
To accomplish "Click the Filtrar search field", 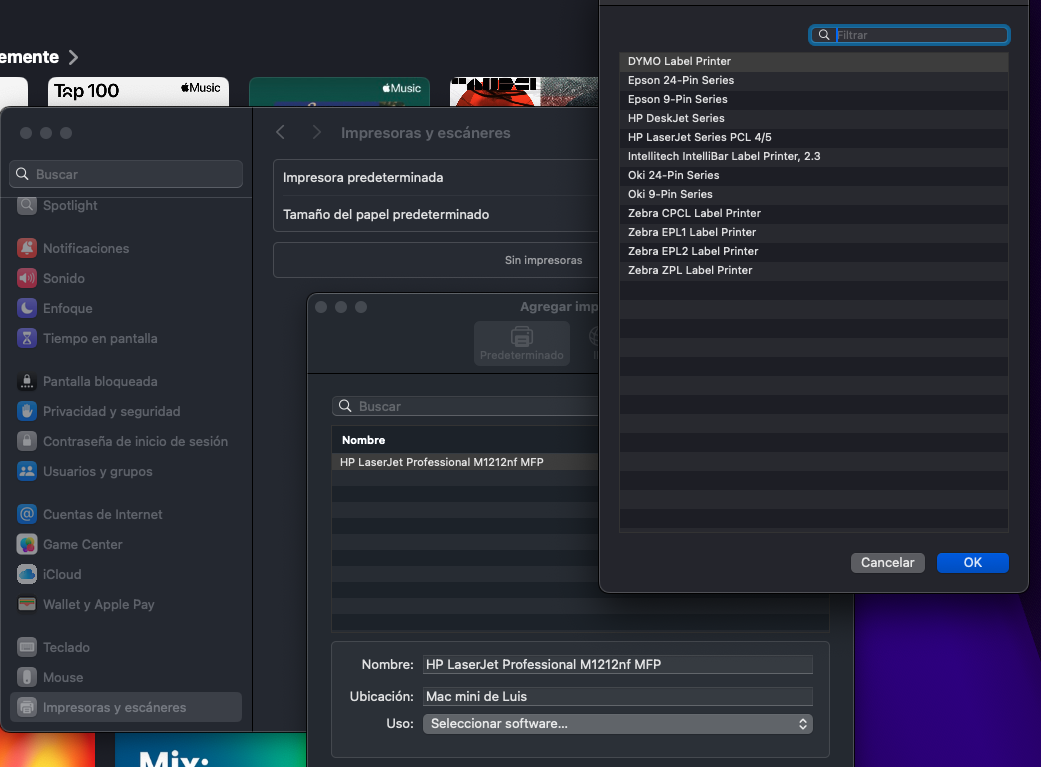I will (x=910, y=35).
